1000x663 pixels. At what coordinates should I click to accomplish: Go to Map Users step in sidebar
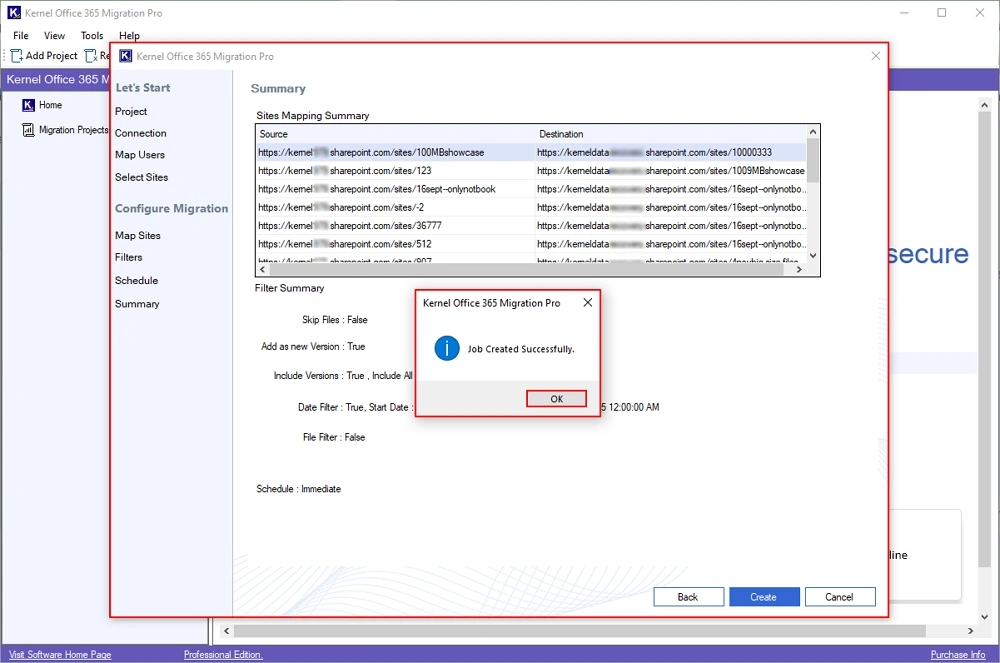[140, 155]
